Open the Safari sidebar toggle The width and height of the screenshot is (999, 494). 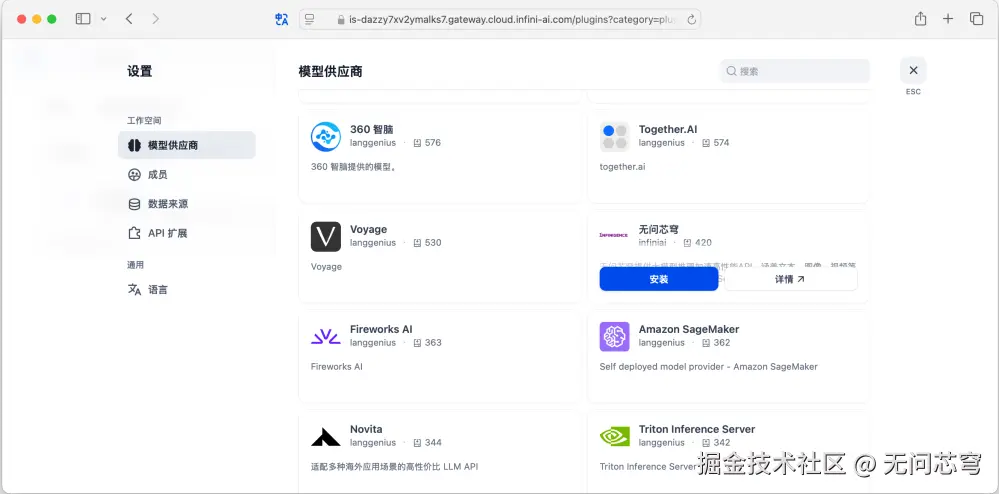tap(83, 19)
